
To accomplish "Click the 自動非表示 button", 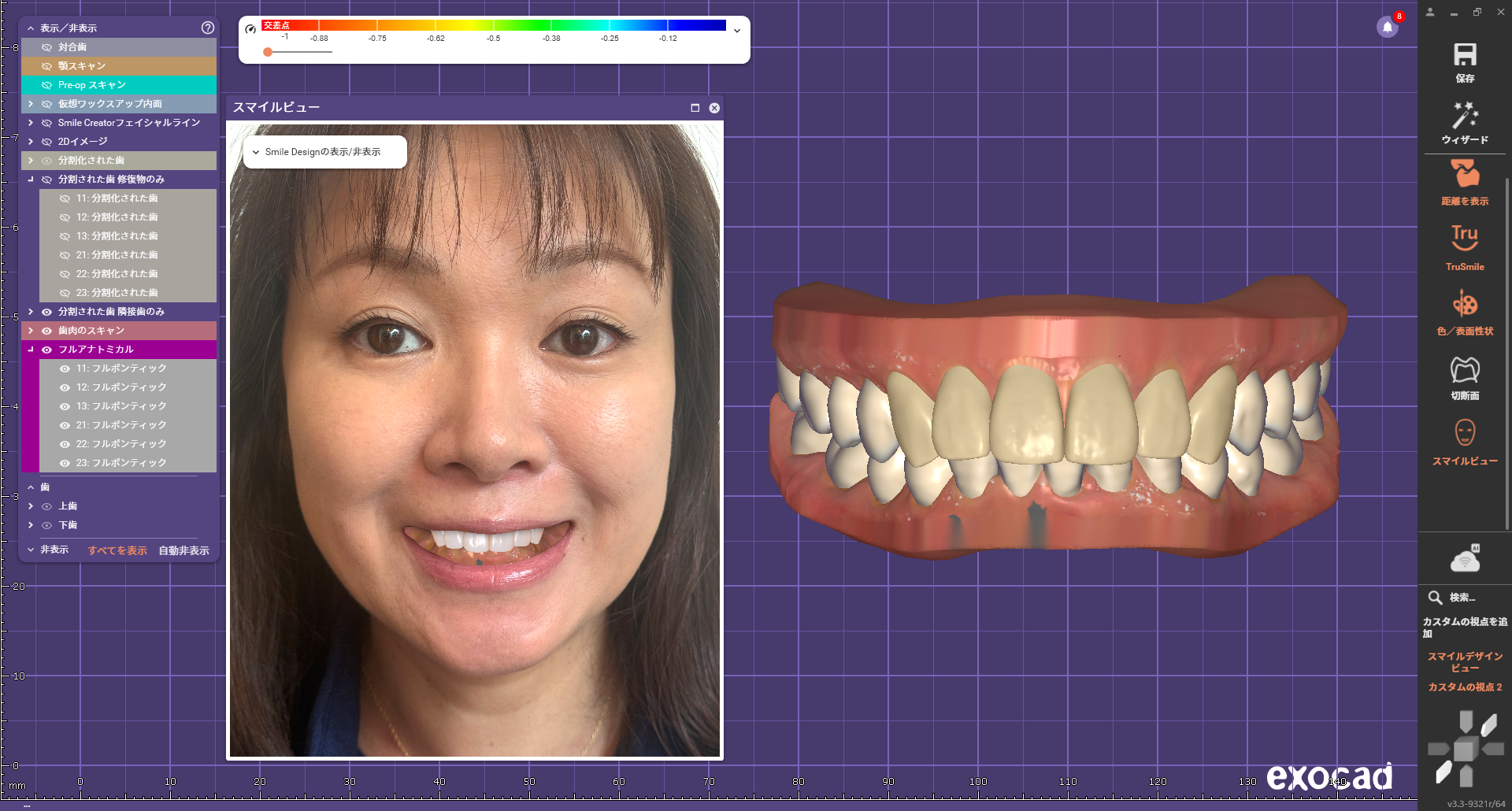I will [x=183, y=550].
